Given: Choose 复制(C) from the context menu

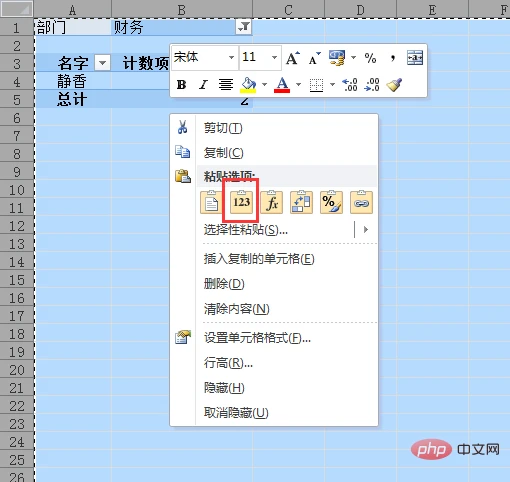Looking at the screenshot, I should 224,153.
